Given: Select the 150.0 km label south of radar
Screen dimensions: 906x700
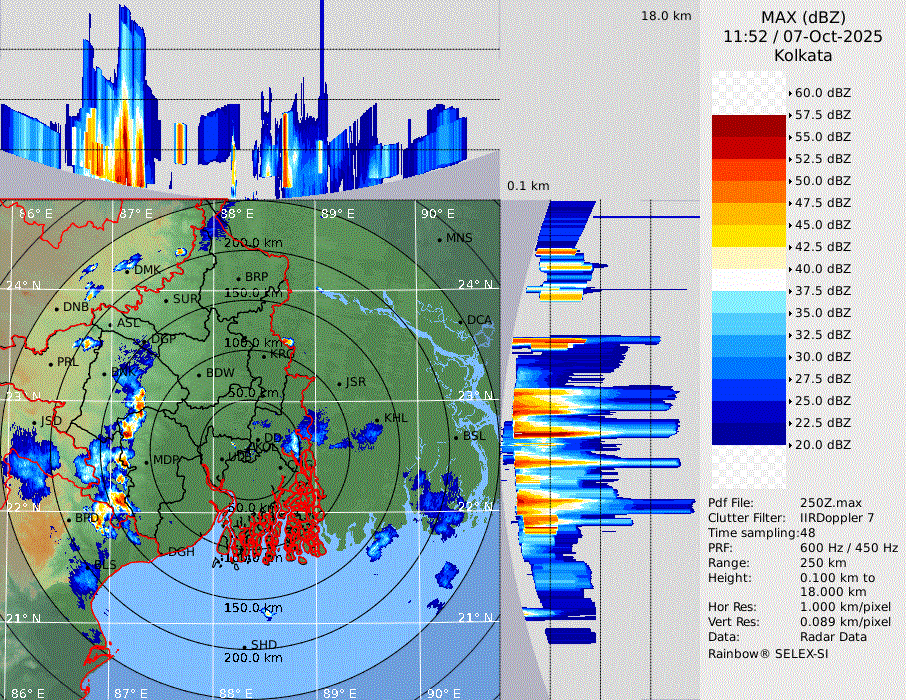Looking at the screenshot, I should pyautogui.click(x=253, y=608).
